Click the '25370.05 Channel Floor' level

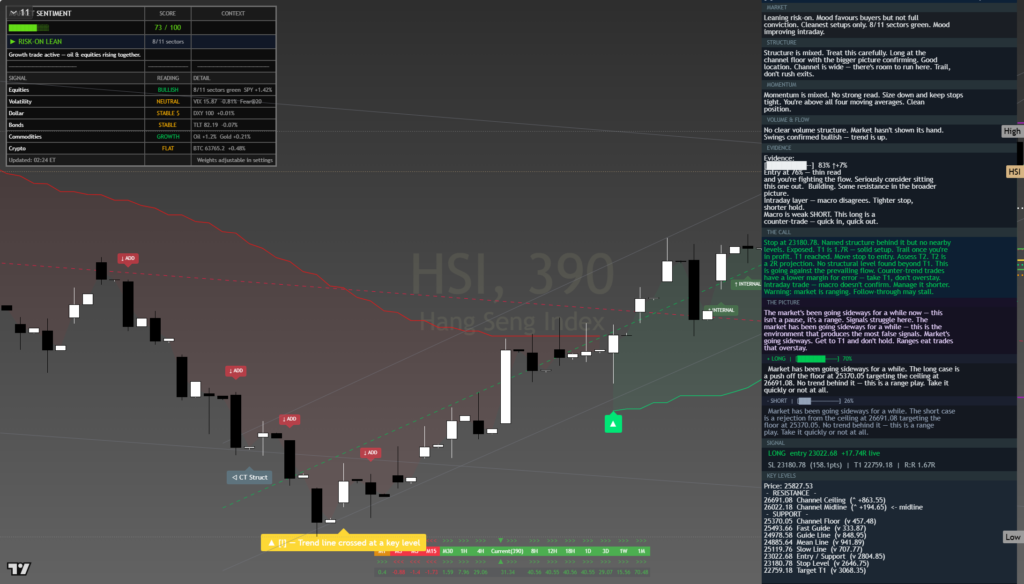coord(820,521)
